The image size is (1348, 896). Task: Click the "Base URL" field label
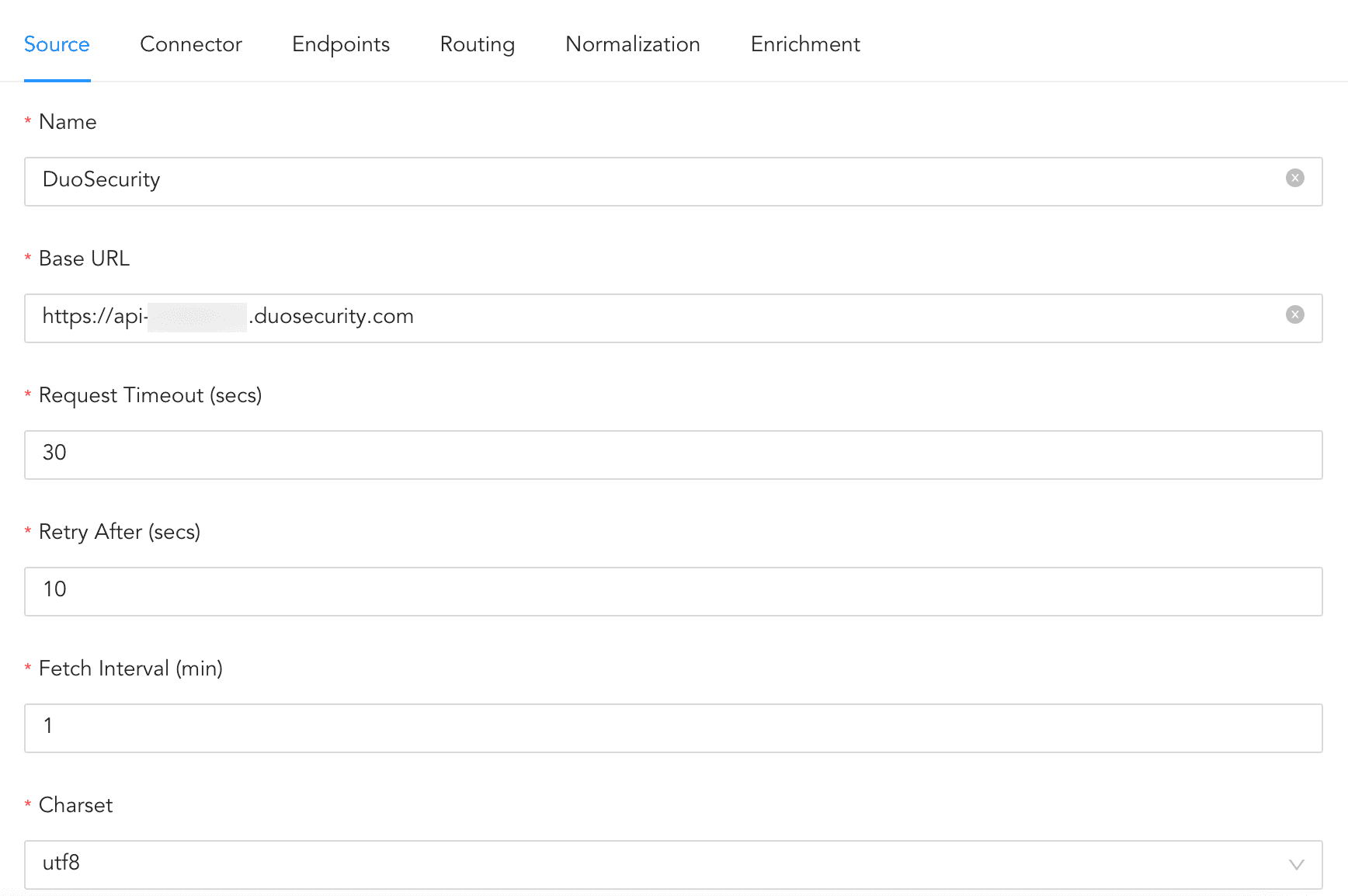click(84, 259)
